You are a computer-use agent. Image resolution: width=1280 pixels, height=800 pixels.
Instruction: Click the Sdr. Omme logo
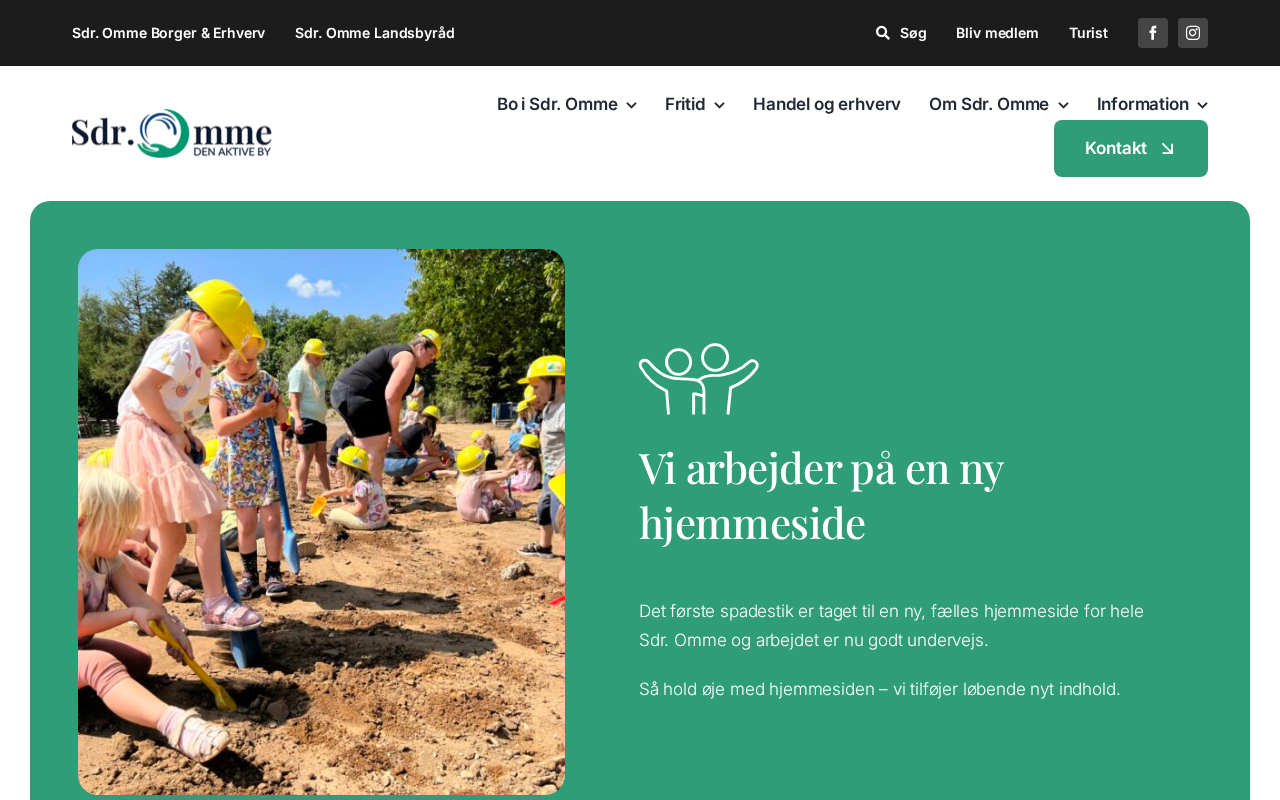[x=172, y=133]
